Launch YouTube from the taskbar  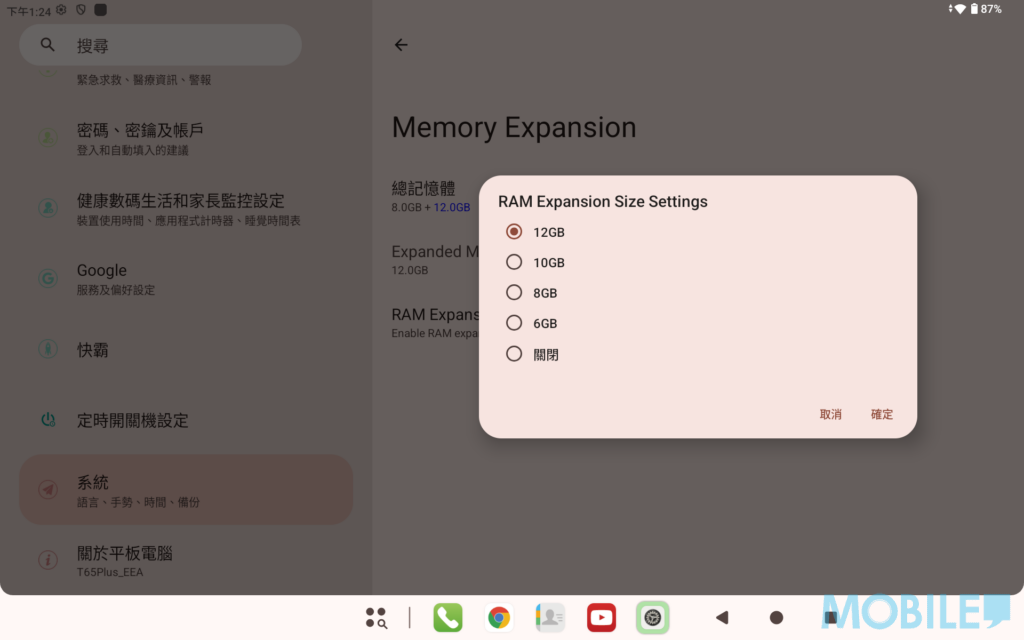(601, 618)
